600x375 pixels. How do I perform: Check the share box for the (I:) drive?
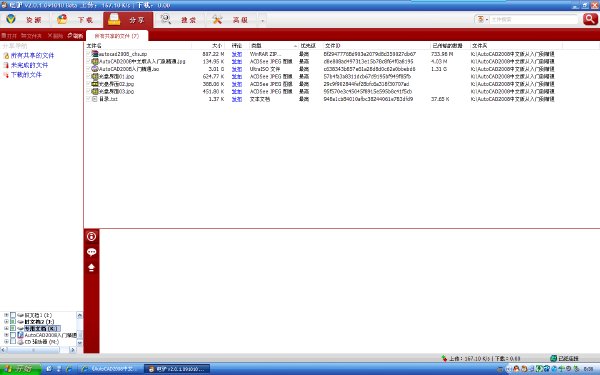click(x=13, y=315)
